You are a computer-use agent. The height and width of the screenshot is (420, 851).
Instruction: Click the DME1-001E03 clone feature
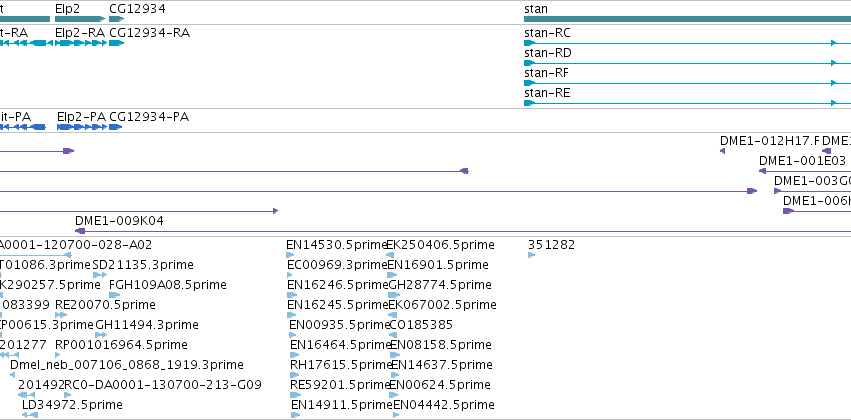(x=805, y=171)
